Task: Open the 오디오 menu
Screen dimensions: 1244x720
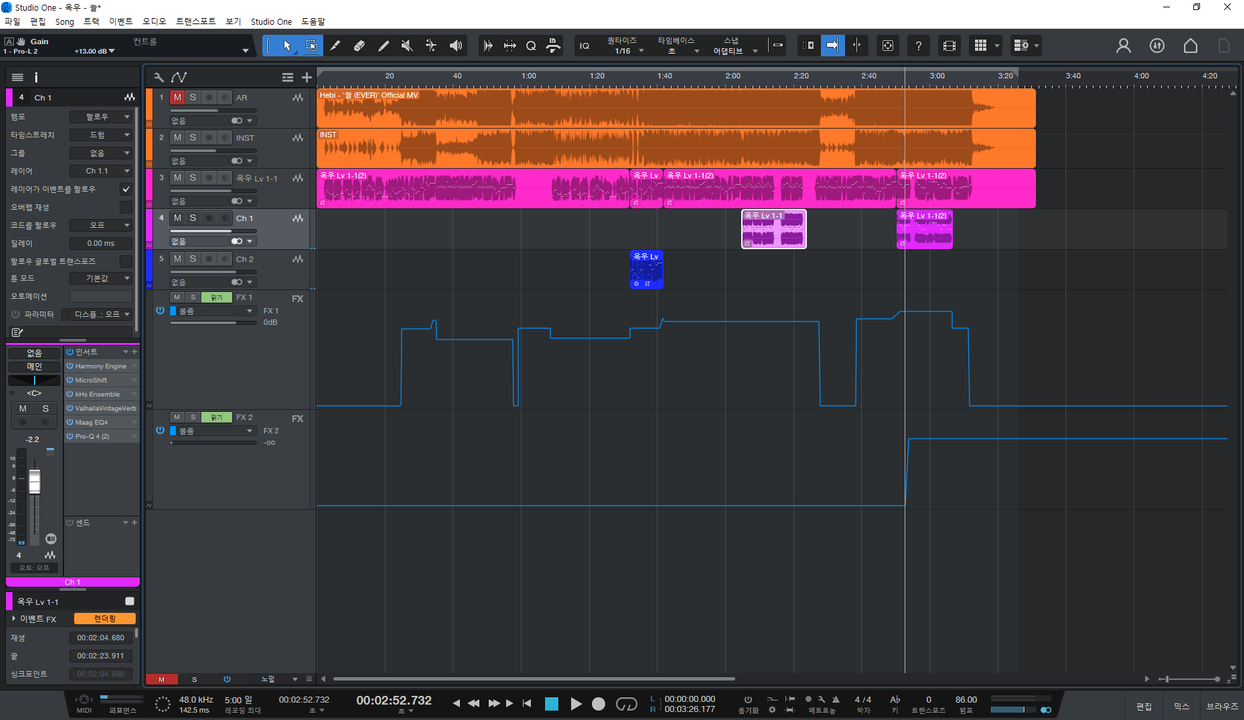Action: coord(154,21)
